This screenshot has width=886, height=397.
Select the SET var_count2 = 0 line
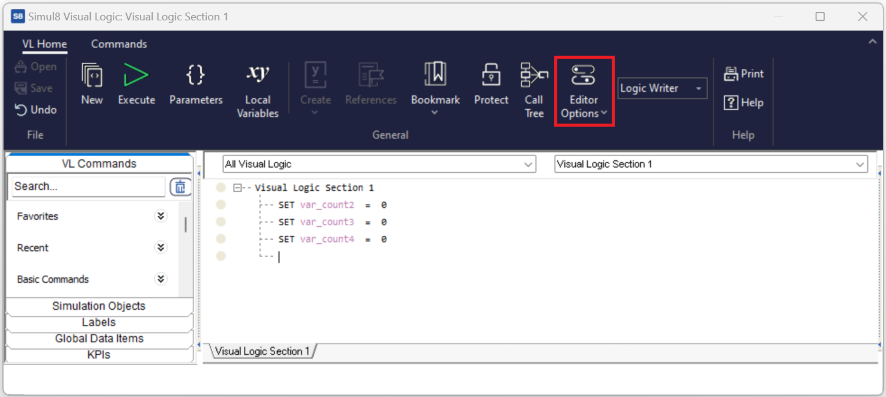click(332, 205)
